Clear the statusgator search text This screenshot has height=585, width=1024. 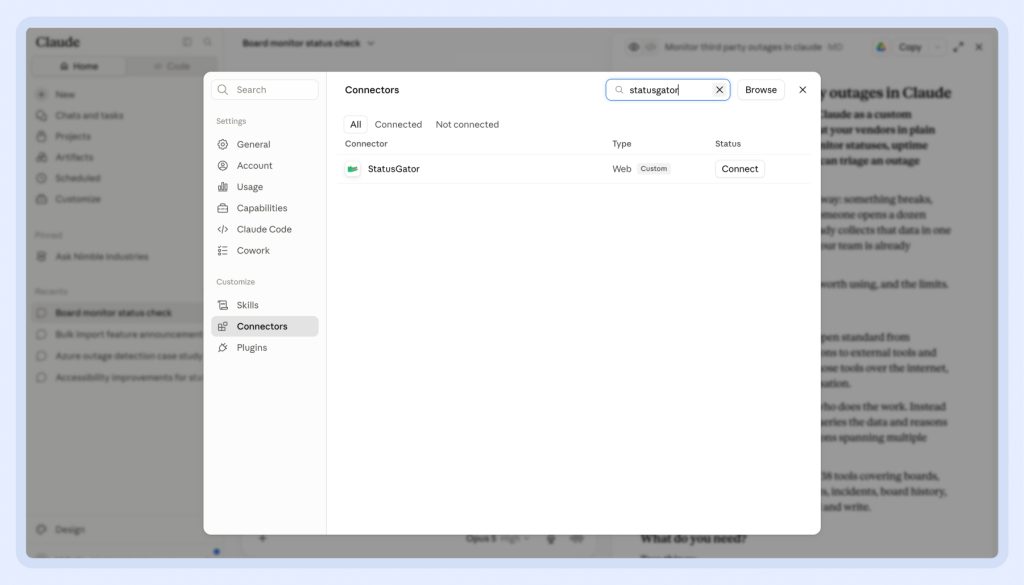(x=719, y=90)
